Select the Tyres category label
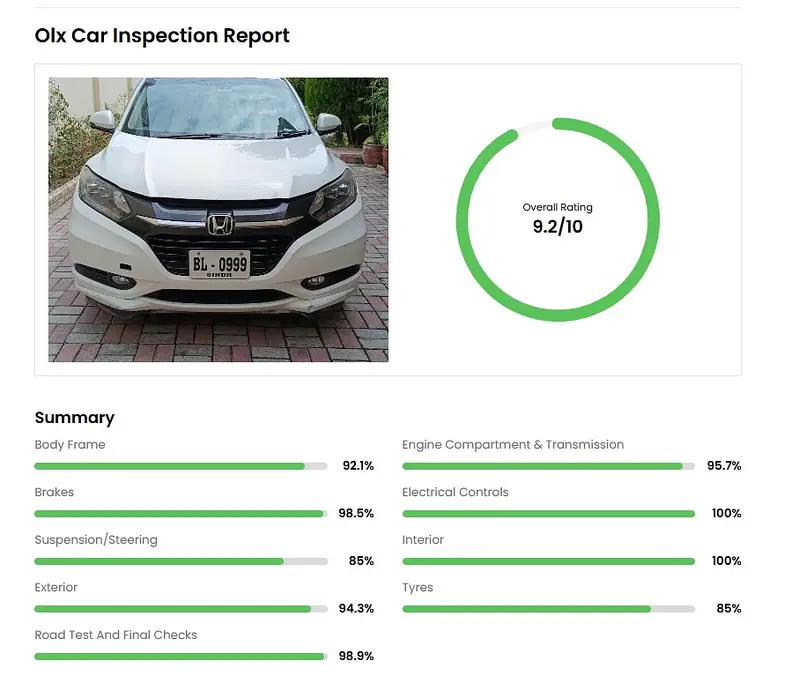Viewport: 799px width, 698px height. point(418,587)
